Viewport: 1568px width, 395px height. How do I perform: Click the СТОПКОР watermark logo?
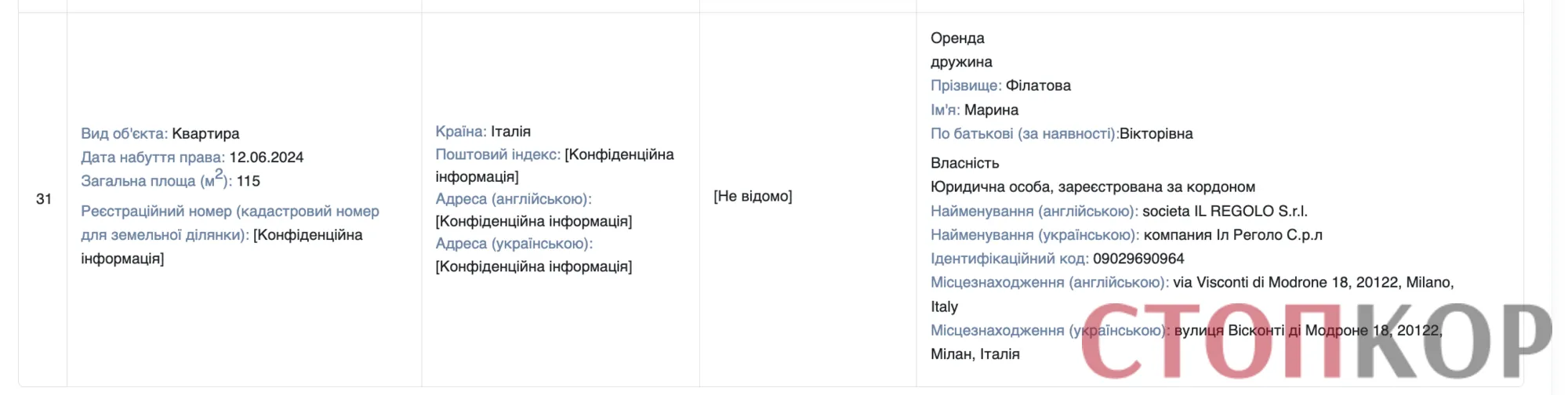tap(1316, 342)
